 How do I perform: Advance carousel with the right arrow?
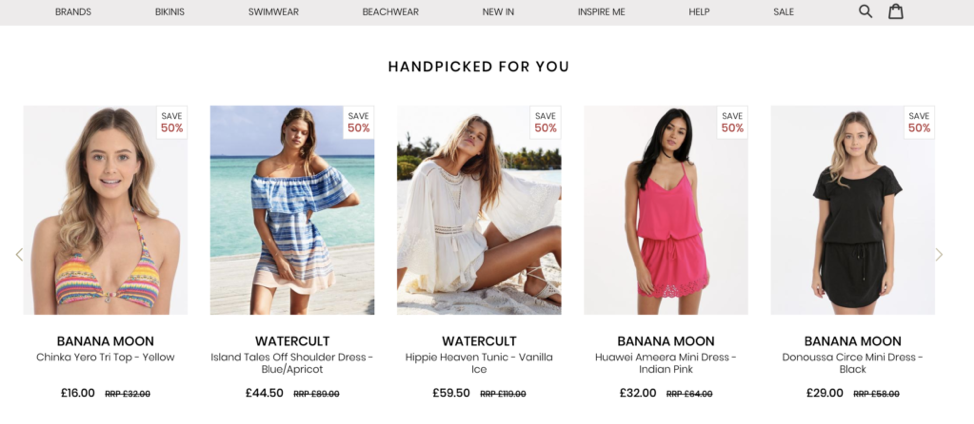(x=939, y=255)
